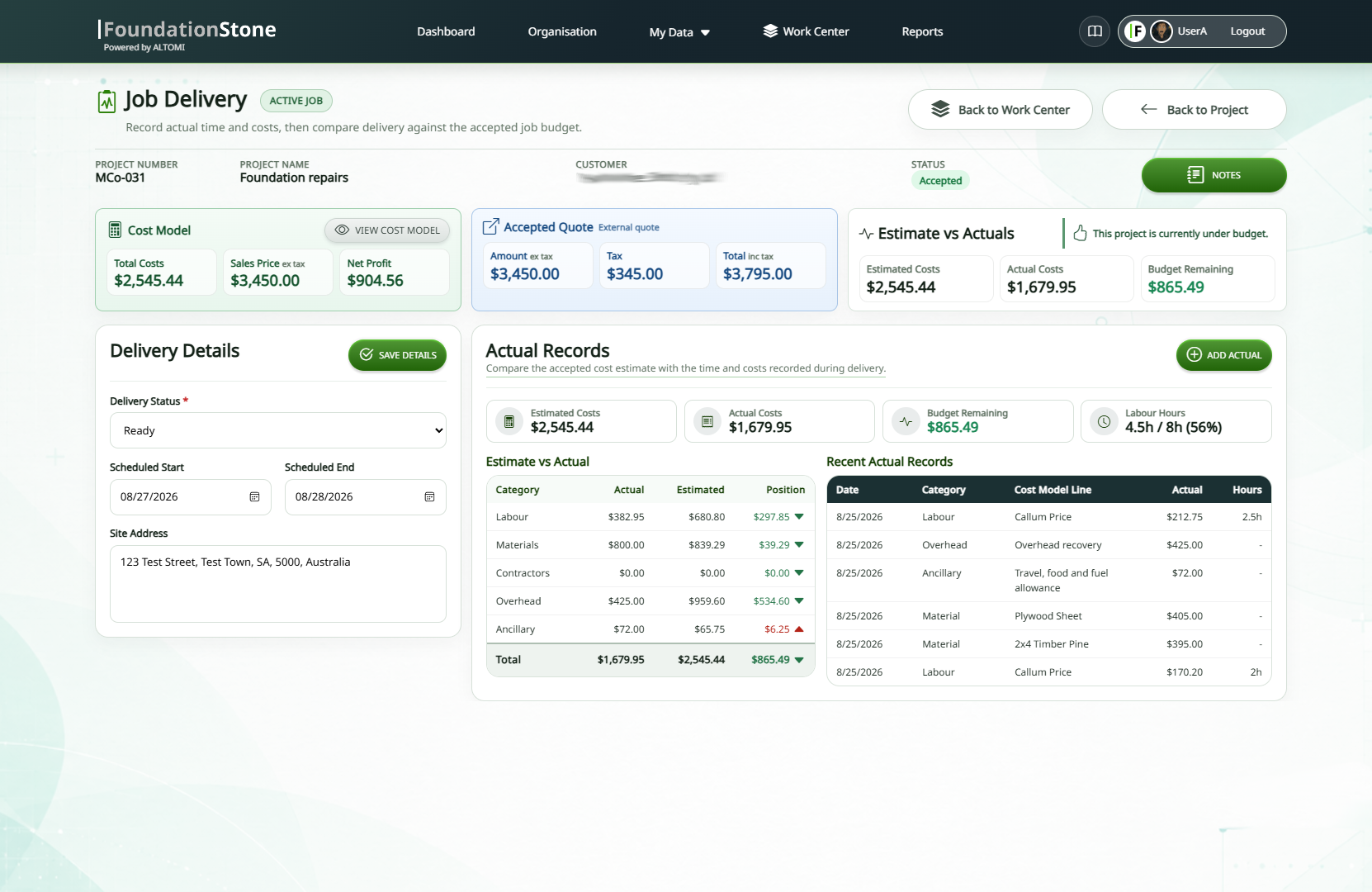1372x892 pixels.
Task: Click the Labour Hours clock icon
Action: (1104, 421)
